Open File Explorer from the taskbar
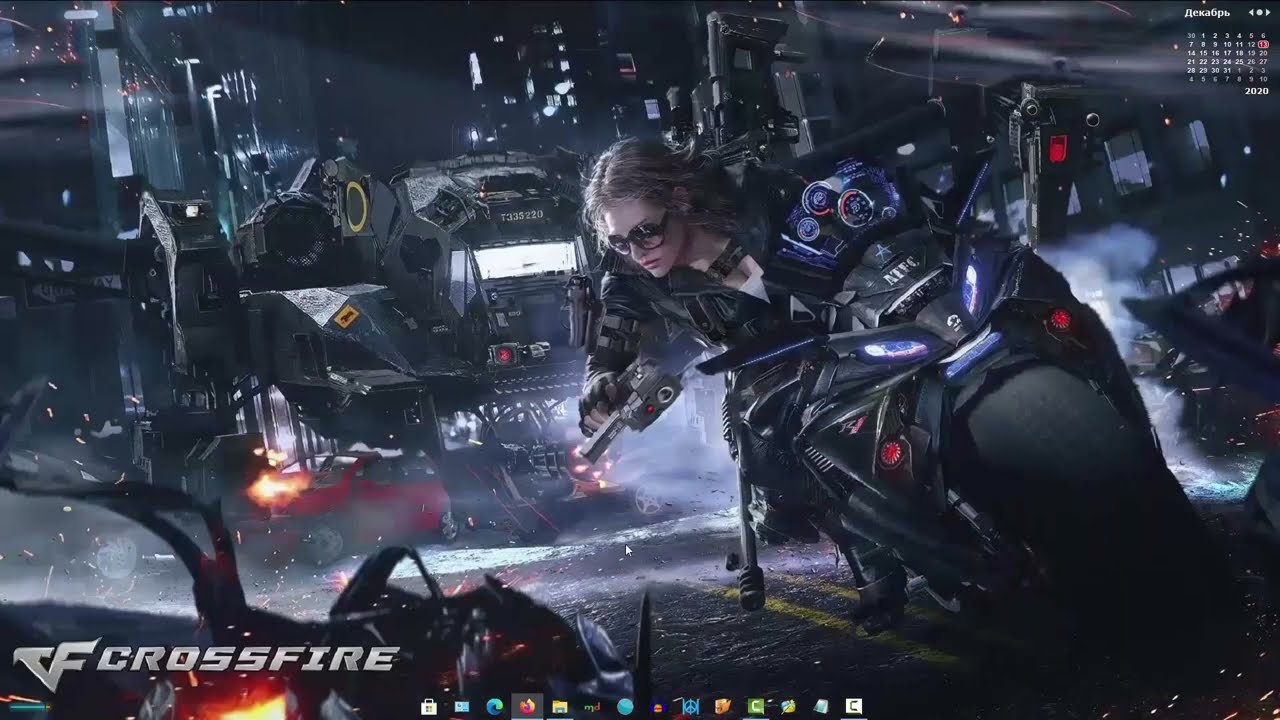The width and height of the screenshot is (1280, 720). (560, 706)
